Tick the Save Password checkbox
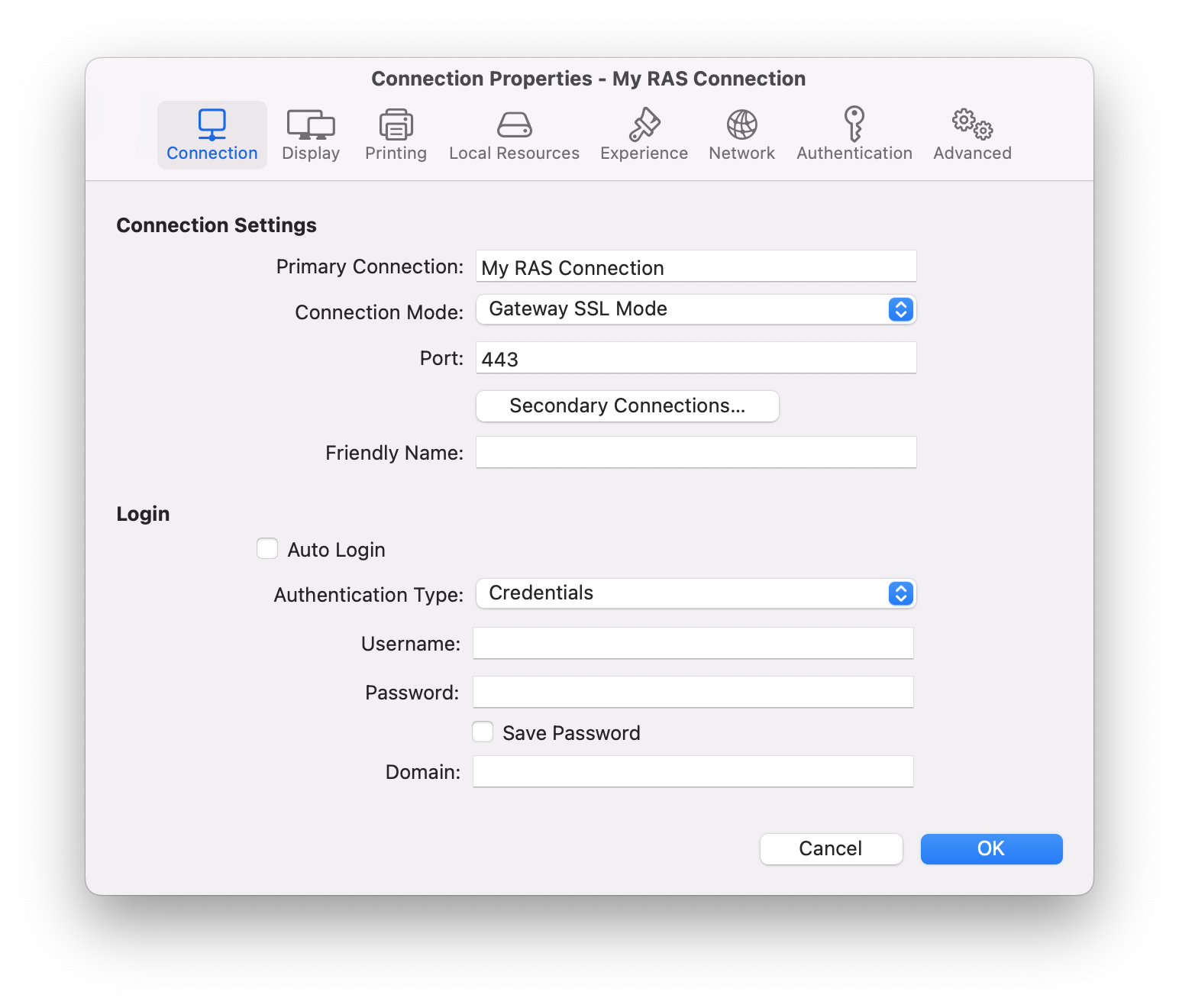1179x1008 pixels. (x=483, y=732)
